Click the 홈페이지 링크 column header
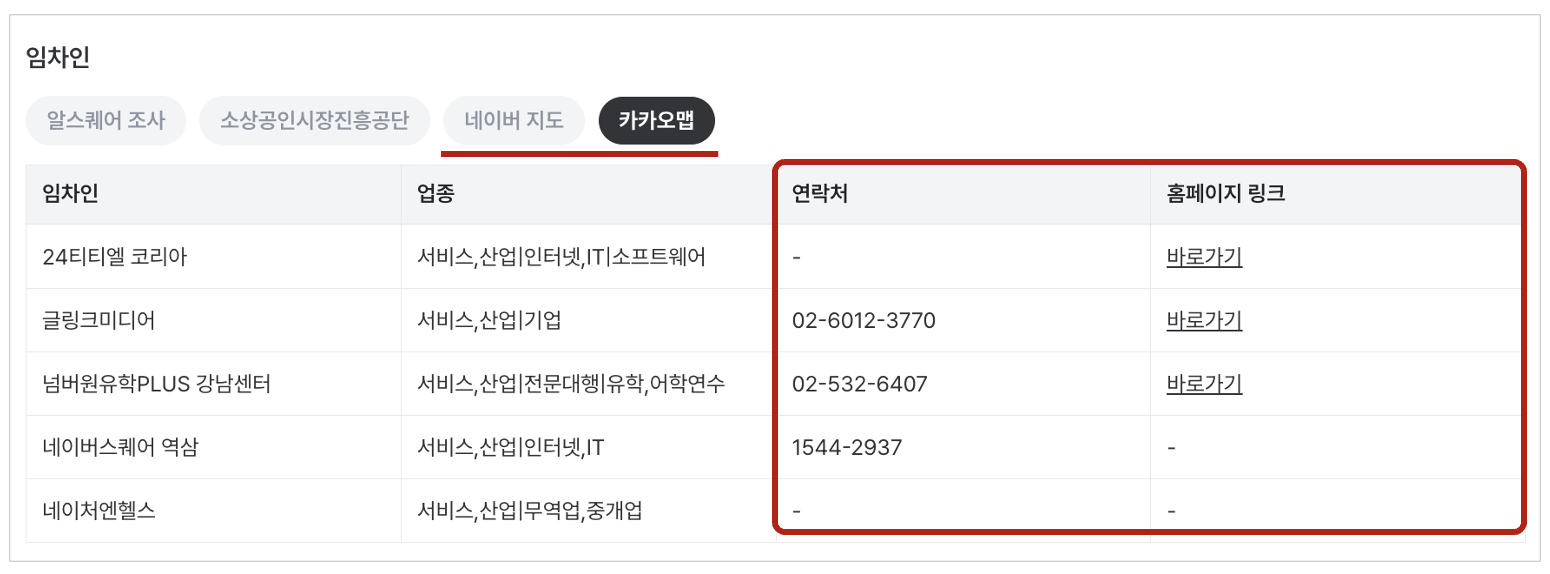The image size is (1550, 574). point(1225,194)
